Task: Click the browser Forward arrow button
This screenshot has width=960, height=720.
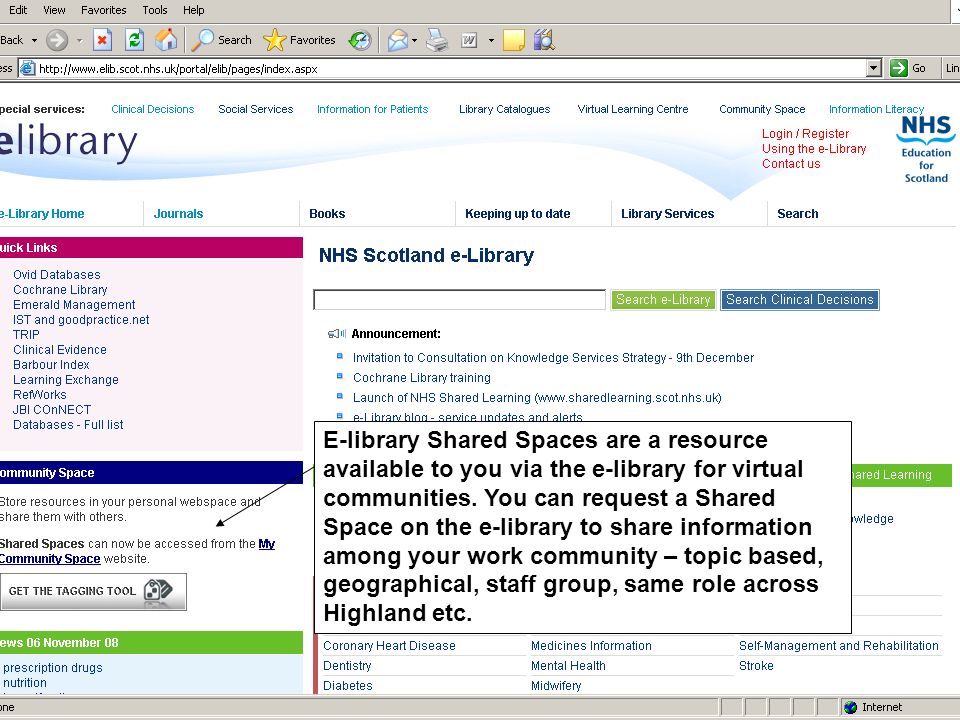Action: coord(57,40)
